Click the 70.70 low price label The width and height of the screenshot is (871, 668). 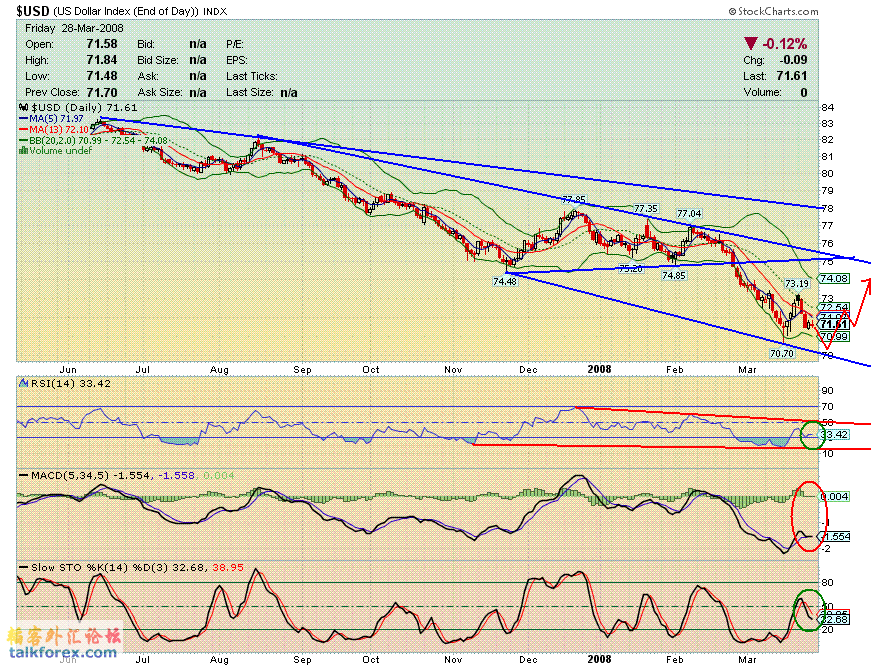[x=782, y=353]
